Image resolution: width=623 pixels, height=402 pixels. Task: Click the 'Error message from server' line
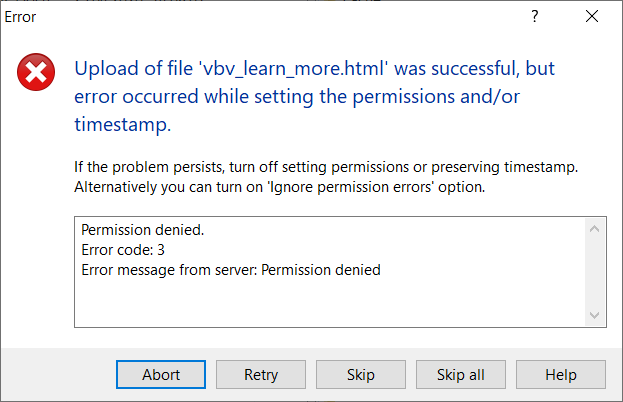(x=231, y=270)
